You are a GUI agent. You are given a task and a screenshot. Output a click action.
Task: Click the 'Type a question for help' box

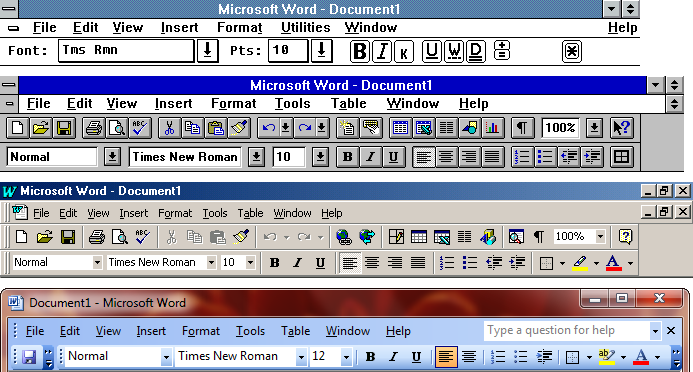[567, 330]
